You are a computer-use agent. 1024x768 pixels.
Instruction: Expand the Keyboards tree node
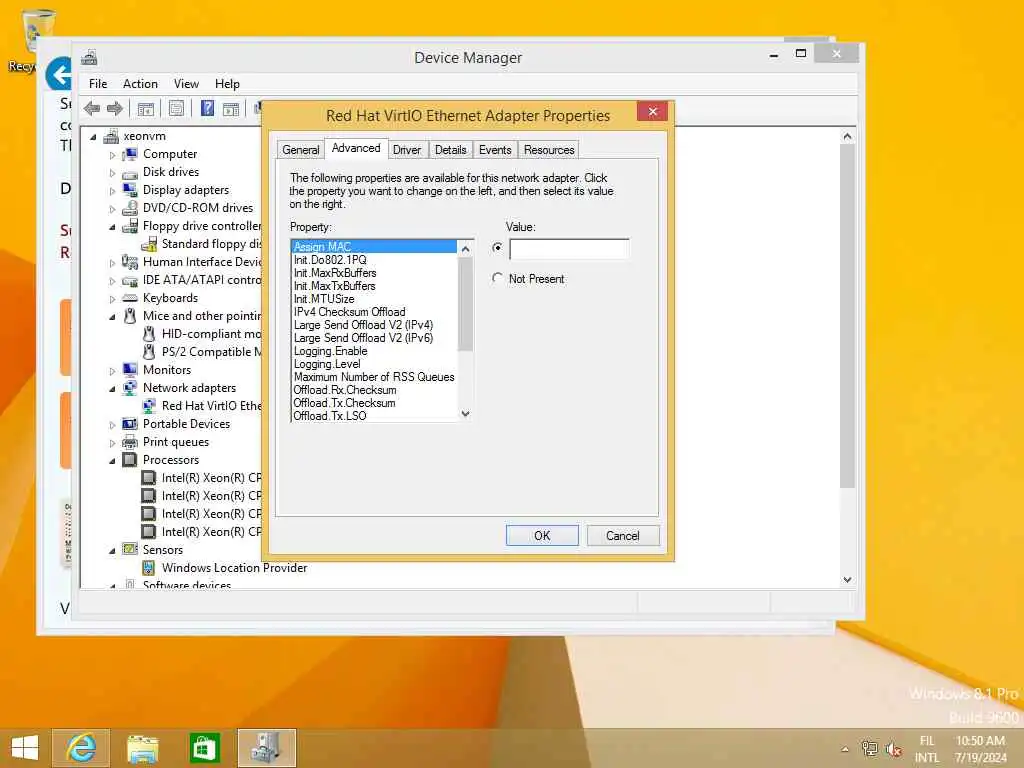pos(112,298)
